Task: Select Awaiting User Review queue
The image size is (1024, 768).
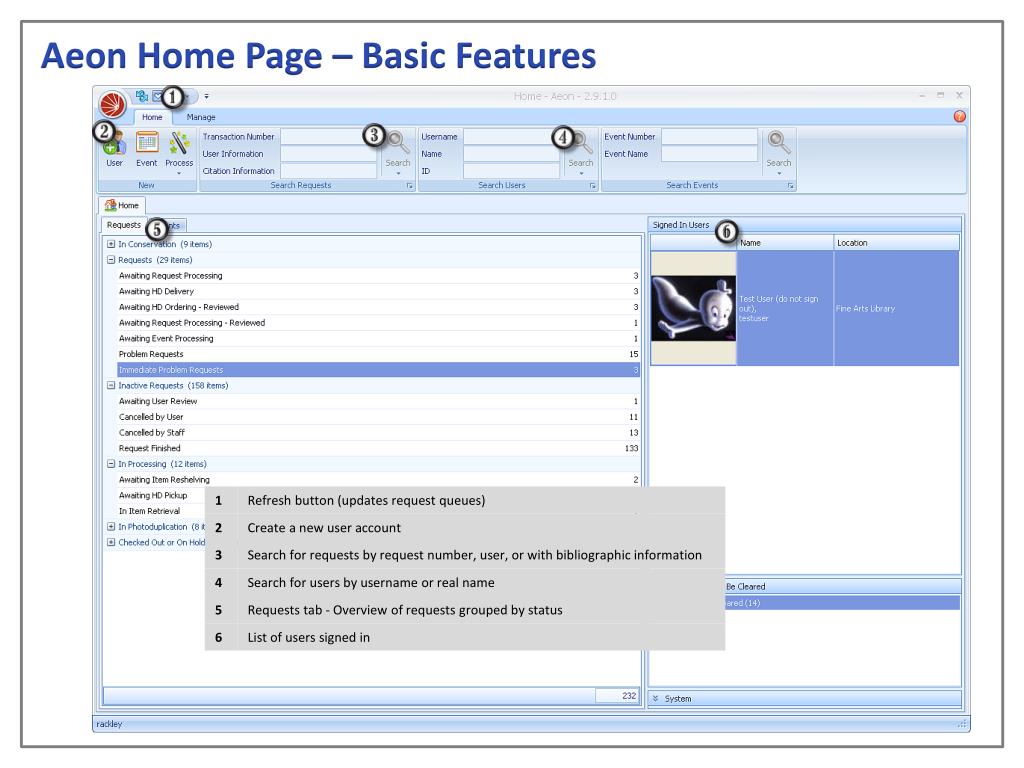Action: 378,401
